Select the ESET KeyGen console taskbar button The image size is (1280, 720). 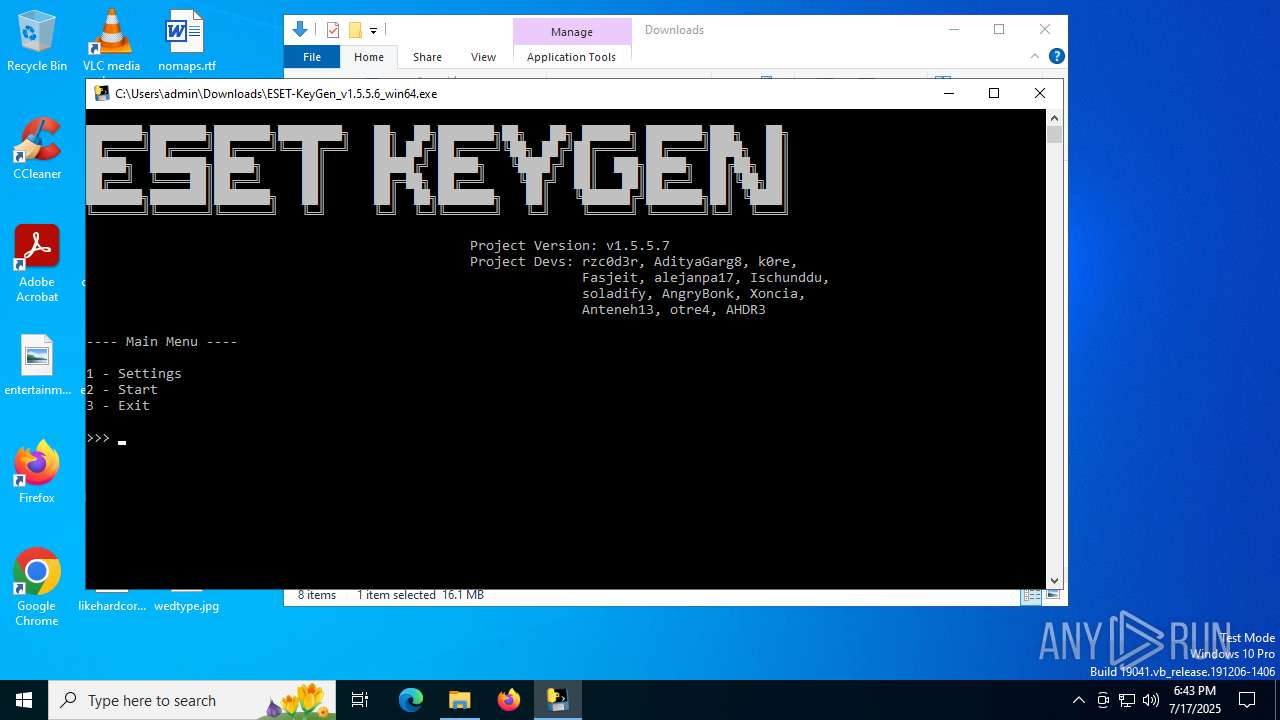pos(557,700)
